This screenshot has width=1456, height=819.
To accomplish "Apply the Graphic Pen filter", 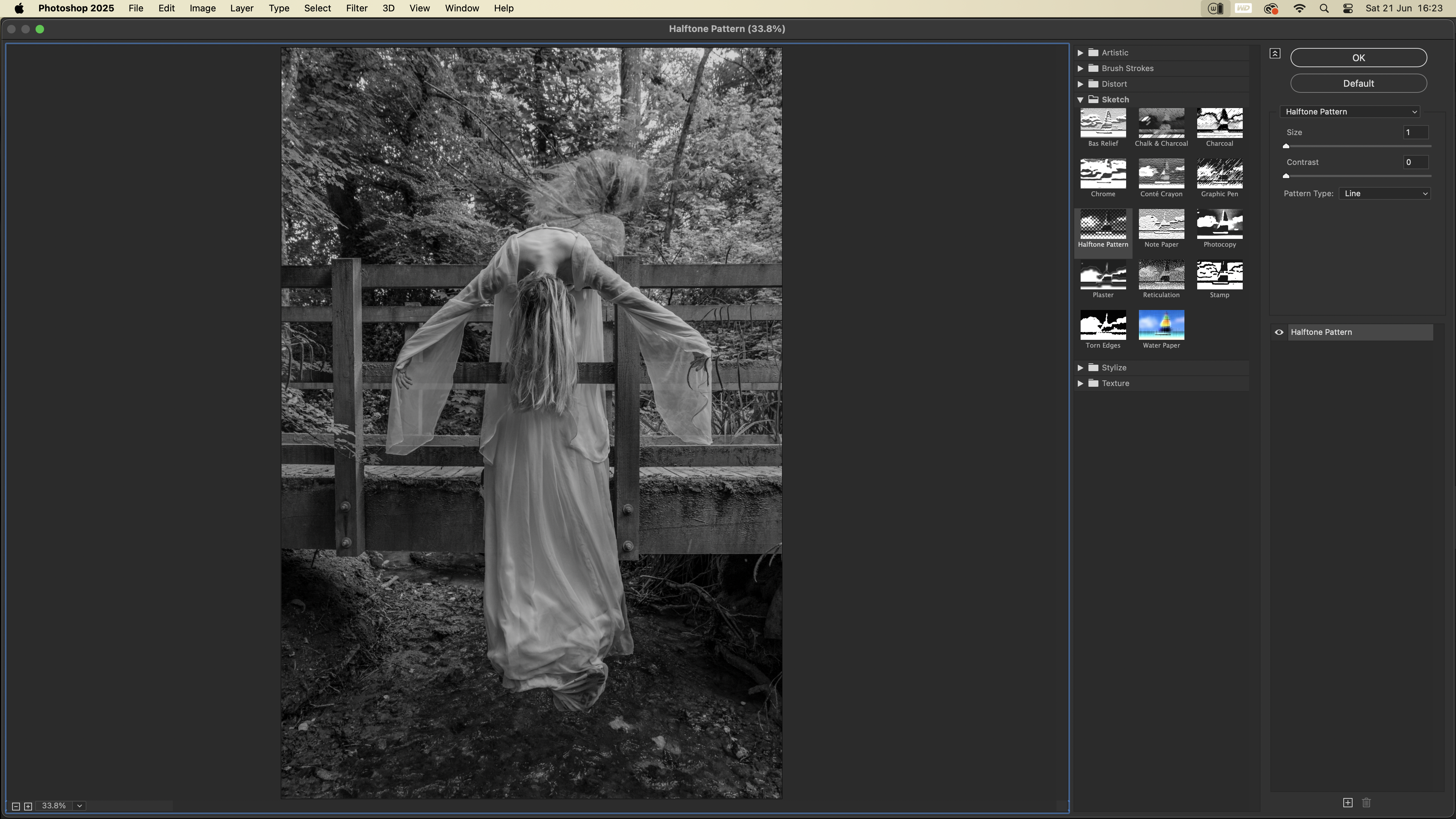I will point(1219,173).
